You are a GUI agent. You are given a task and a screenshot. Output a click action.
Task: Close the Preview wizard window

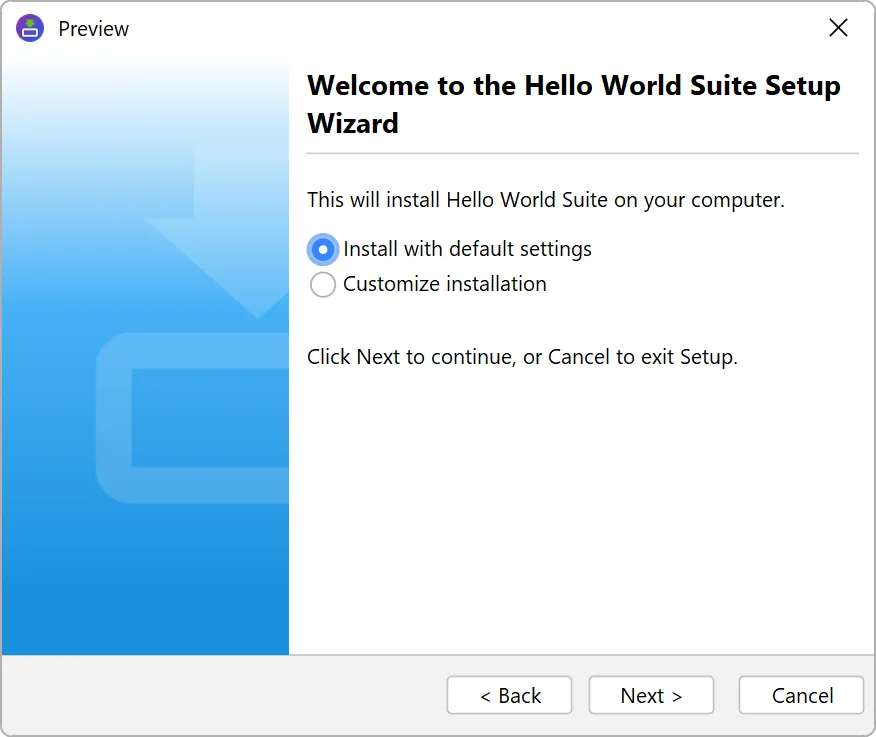(838, 28)
